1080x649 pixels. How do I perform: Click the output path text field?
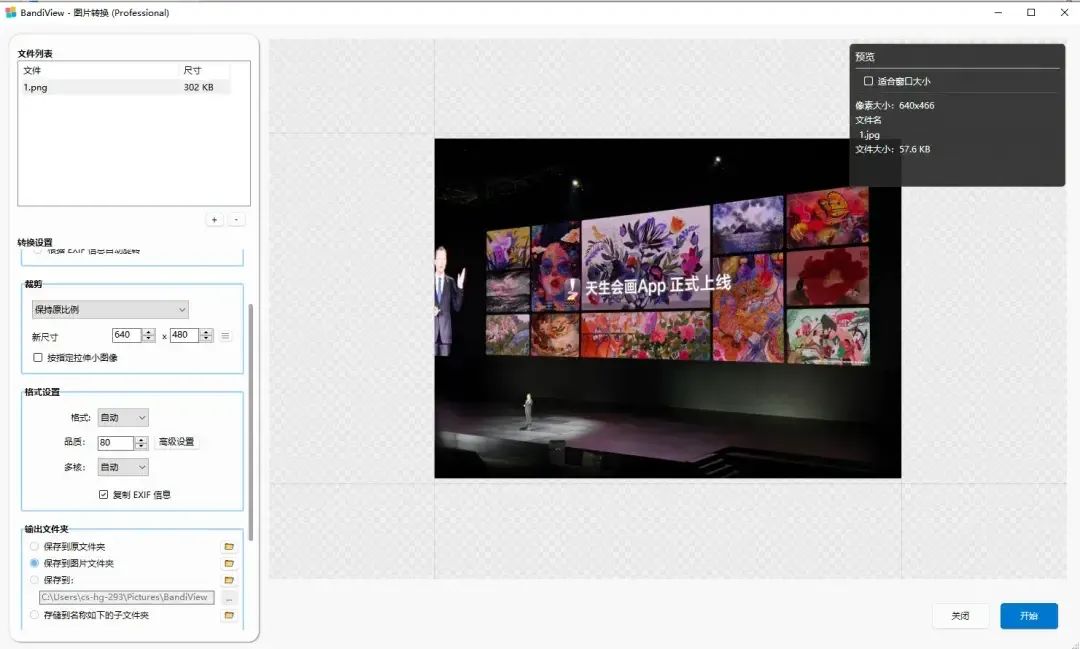tap(127, 597)
